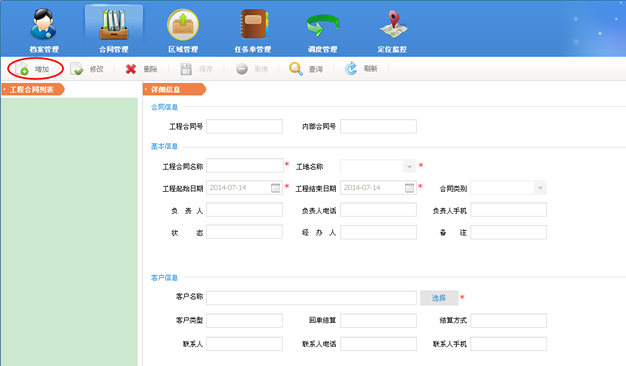Select the 详细信息 panel tab

pos(174,89)
